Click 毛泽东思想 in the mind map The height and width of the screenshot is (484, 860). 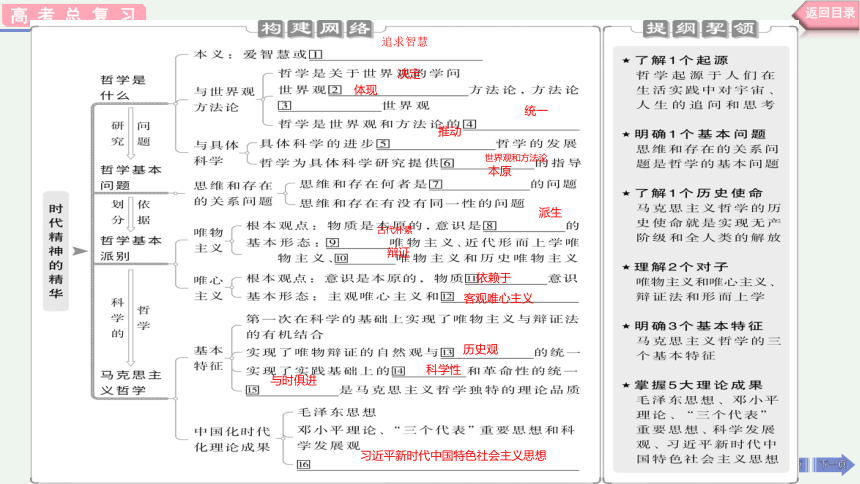[x=337, y=412]
